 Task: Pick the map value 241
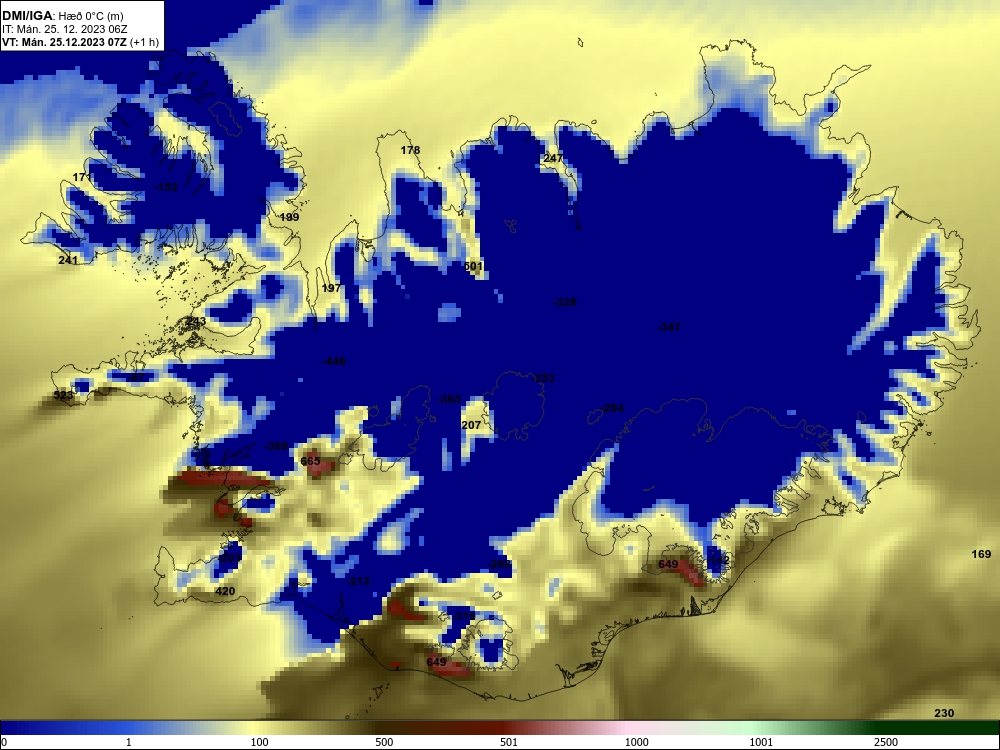pyautogui.click(x=68, y=260)
